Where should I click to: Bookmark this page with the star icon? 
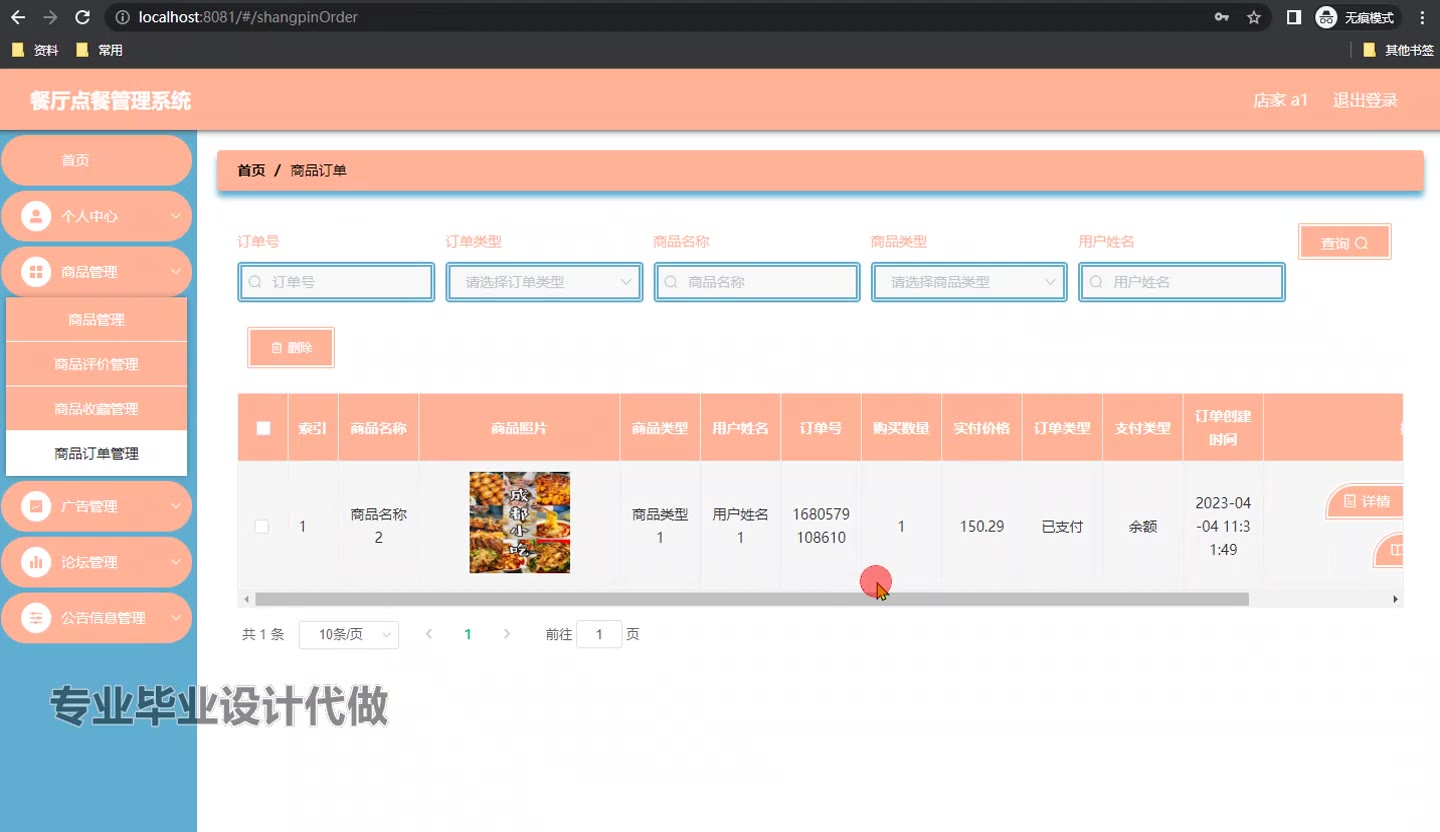coord(1253,17)
